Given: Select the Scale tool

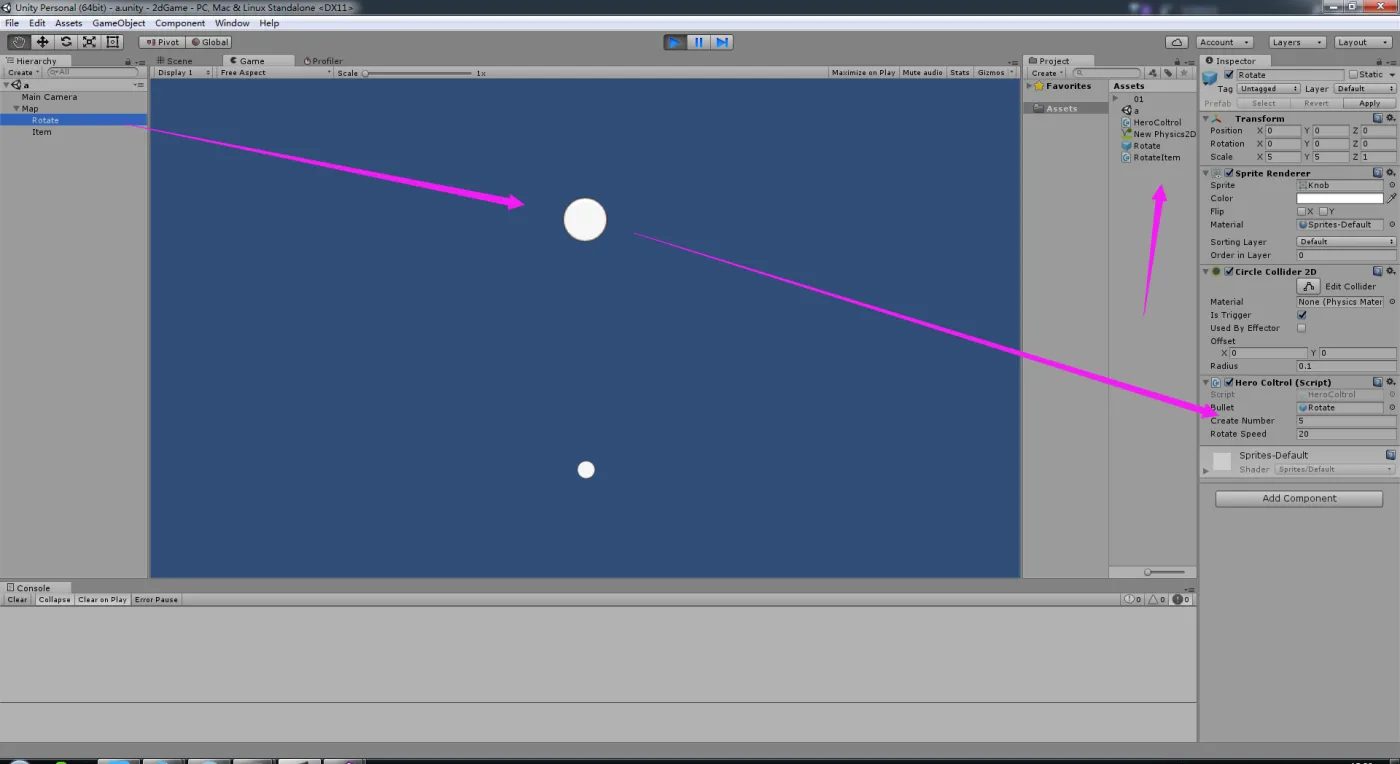Looking at the screenshot, I should (x=89, y=42).
